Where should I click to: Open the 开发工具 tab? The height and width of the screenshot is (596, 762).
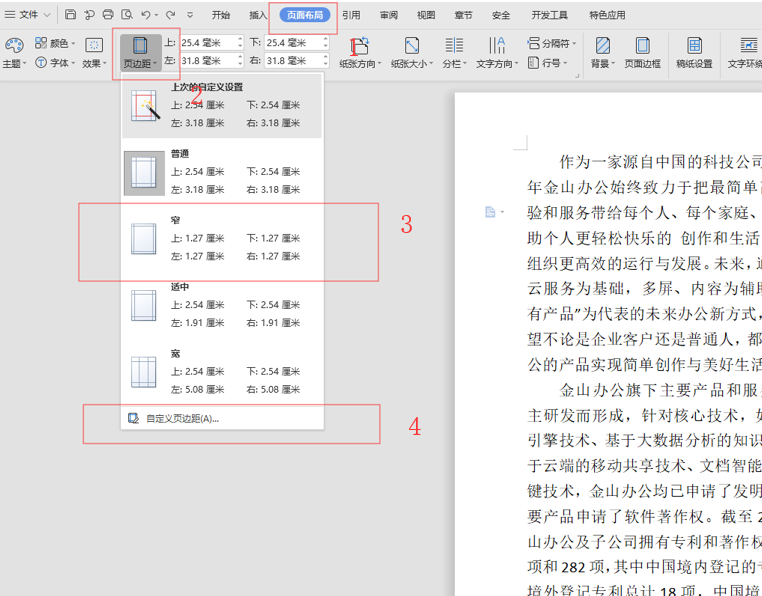[x=549, y=15]
